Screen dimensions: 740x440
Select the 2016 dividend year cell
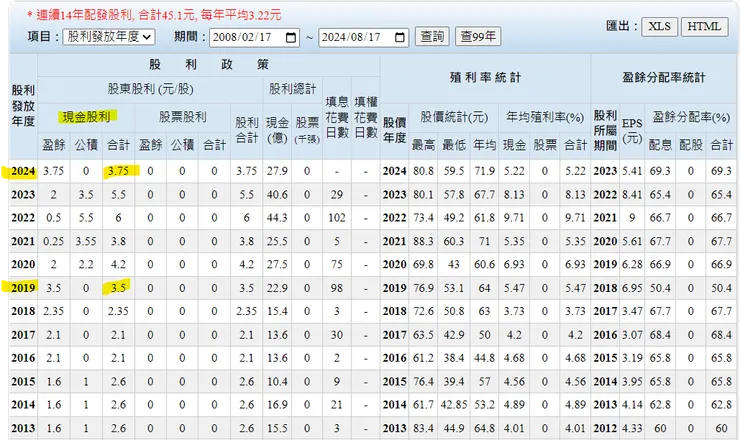[23, 358]
